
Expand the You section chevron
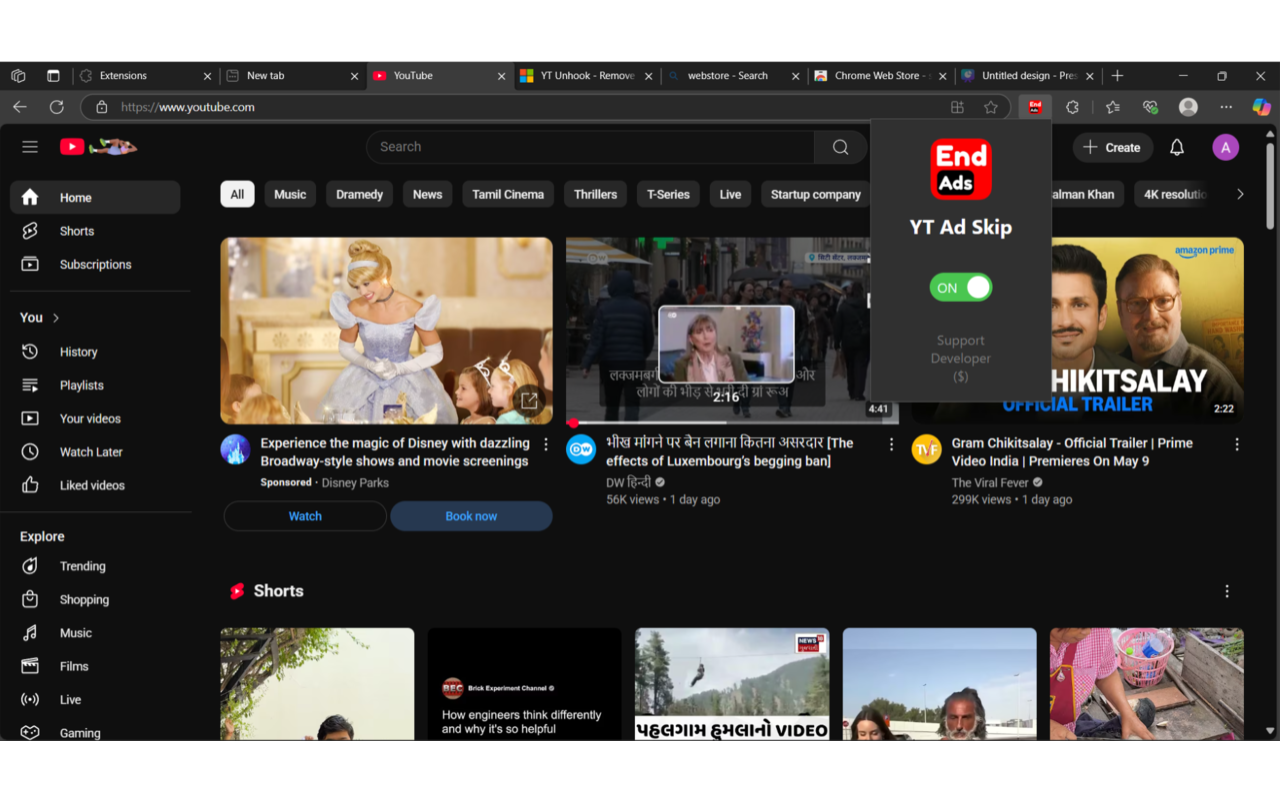click(x=56, y=318)
